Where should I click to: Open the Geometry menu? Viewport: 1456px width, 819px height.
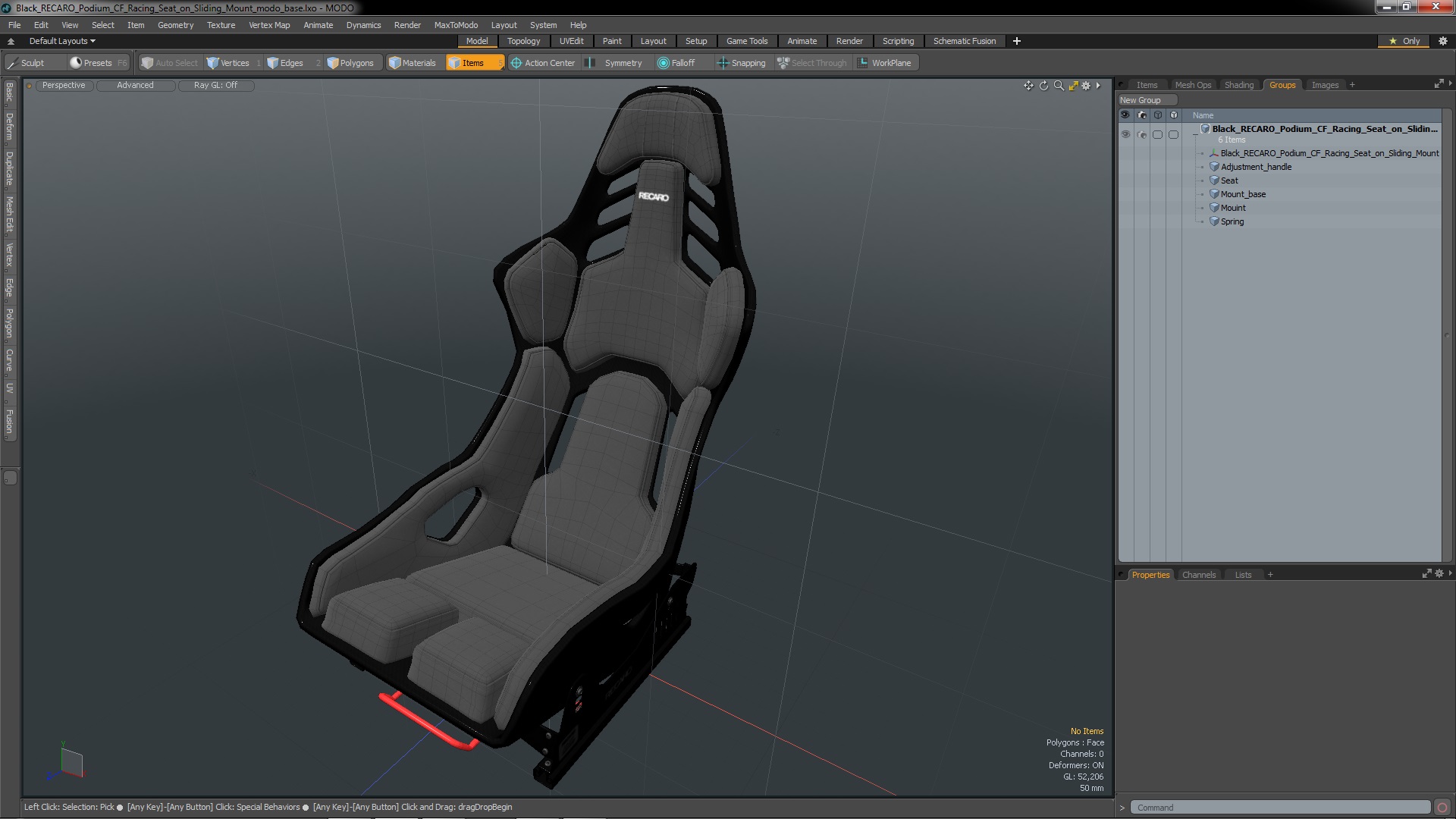pyautogui.click(x=175, y=25)
